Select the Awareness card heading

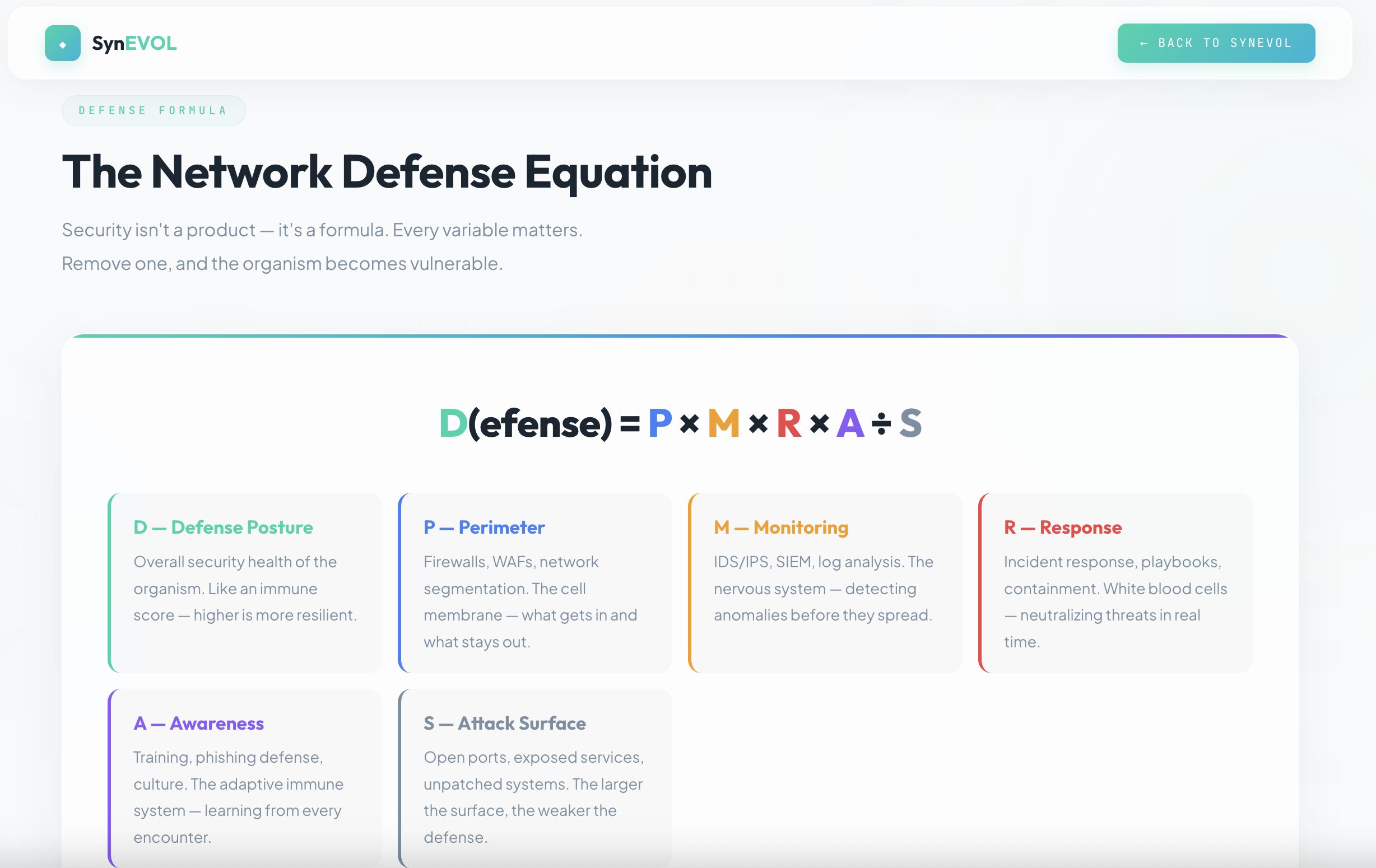pyautogui.click(x=199, y=724)
